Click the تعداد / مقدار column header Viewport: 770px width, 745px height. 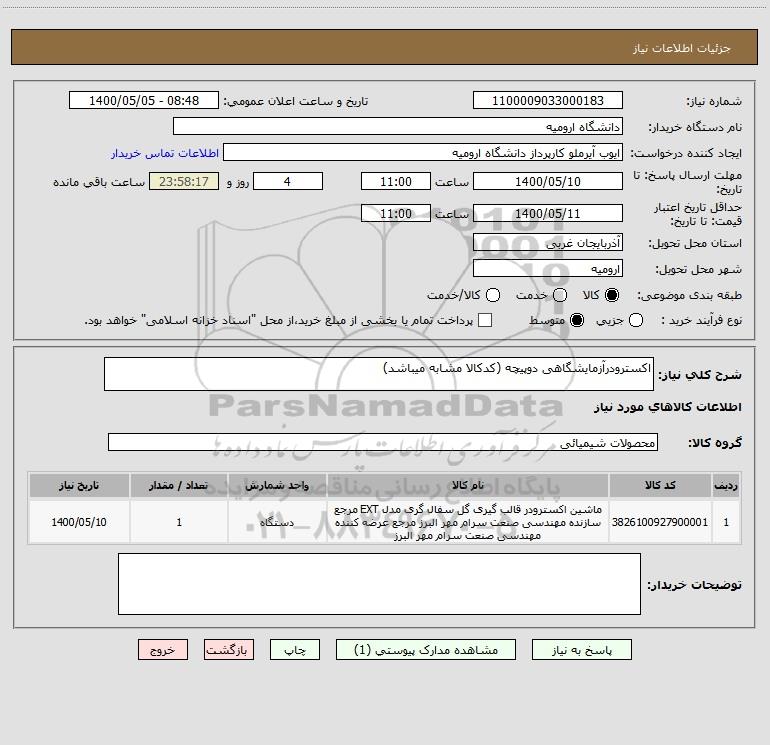tap(179, 486)
